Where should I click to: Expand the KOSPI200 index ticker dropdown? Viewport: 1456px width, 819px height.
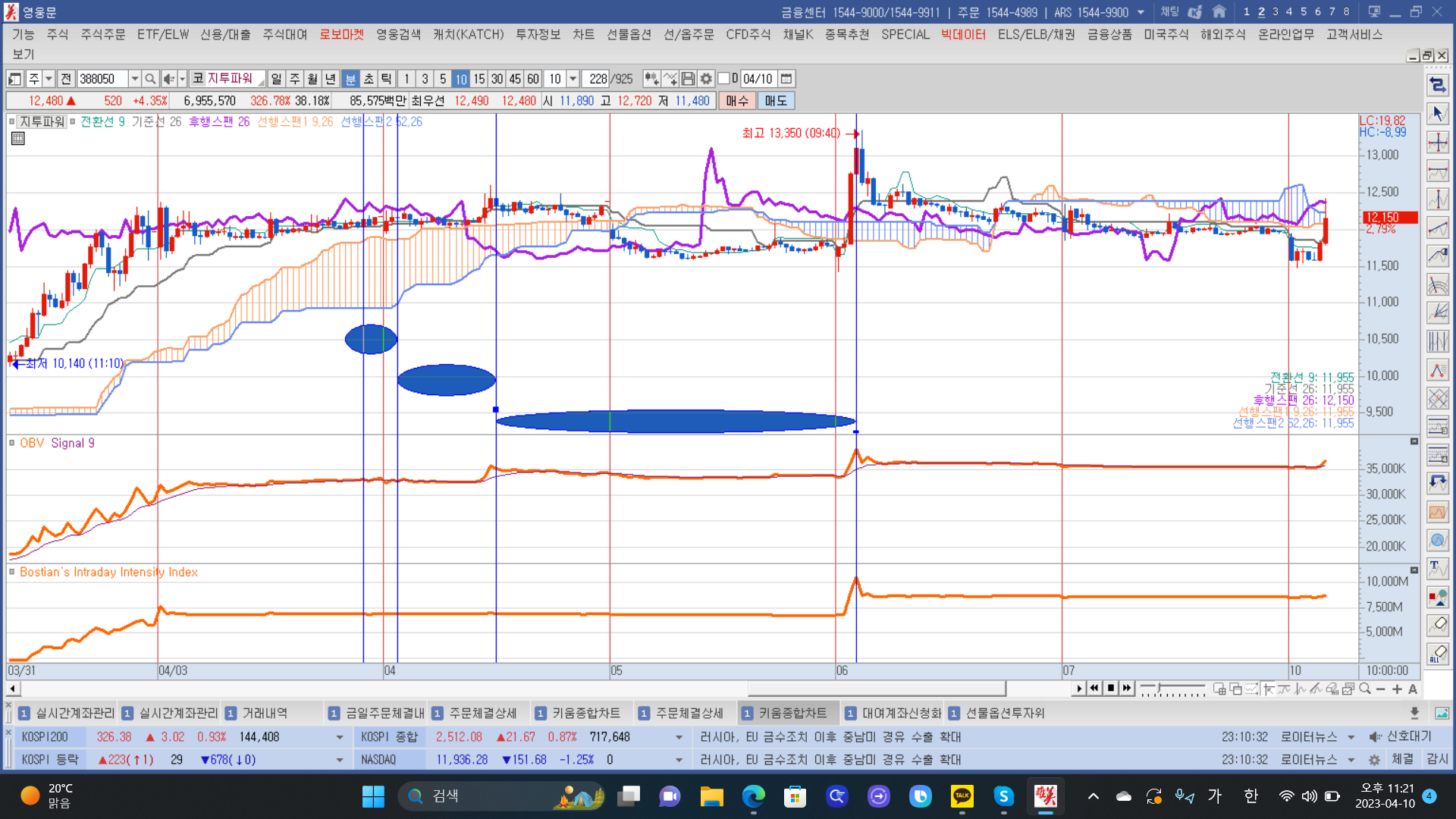click(x=339, y=737)
